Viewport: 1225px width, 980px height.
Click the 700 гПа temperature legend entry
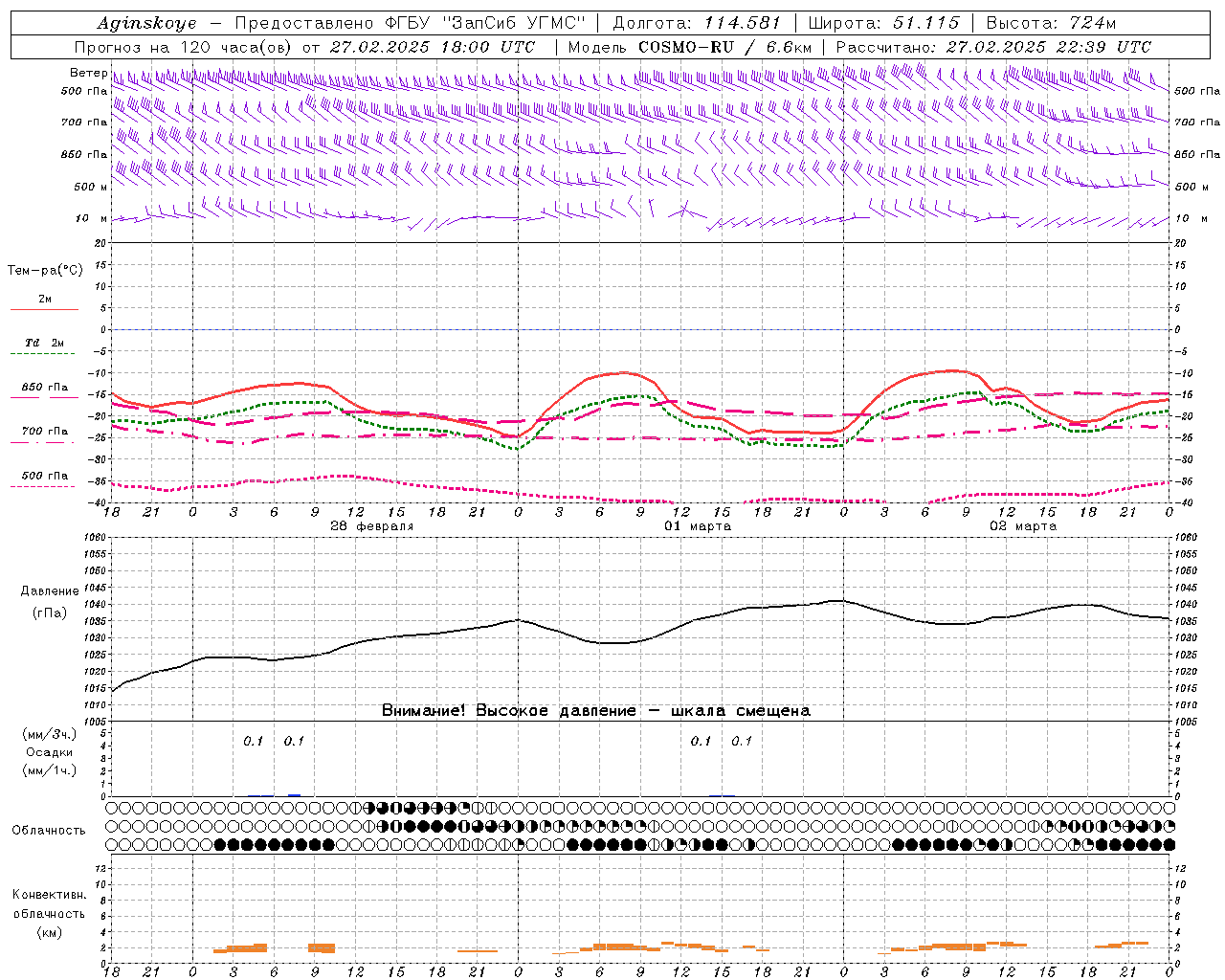tap(44, 435)
